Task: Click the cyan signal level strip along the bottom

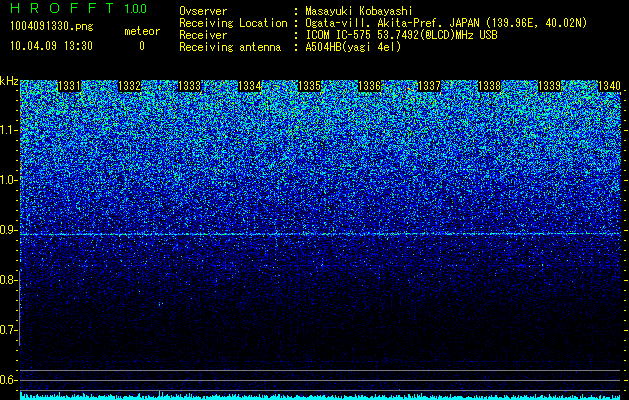Action: coord(320,396)
